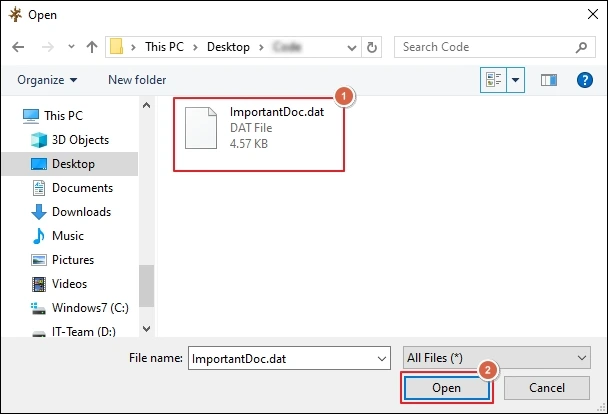This screenshot has height=414, width=608.
Task: Click the sidebar scroll up arrow
Action: click(146, 105)
